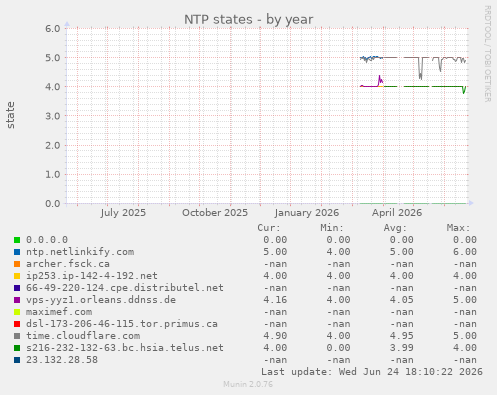Click the July 2025 axis label
The height and width of the screenshot is (395, 497).
click(x=123, y=213)
